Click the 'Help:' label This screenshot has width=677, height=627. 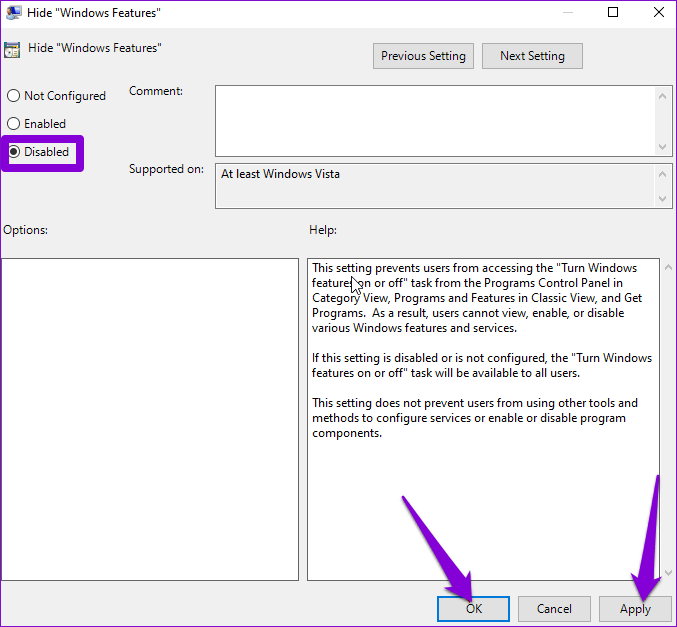tap(323, 230)
